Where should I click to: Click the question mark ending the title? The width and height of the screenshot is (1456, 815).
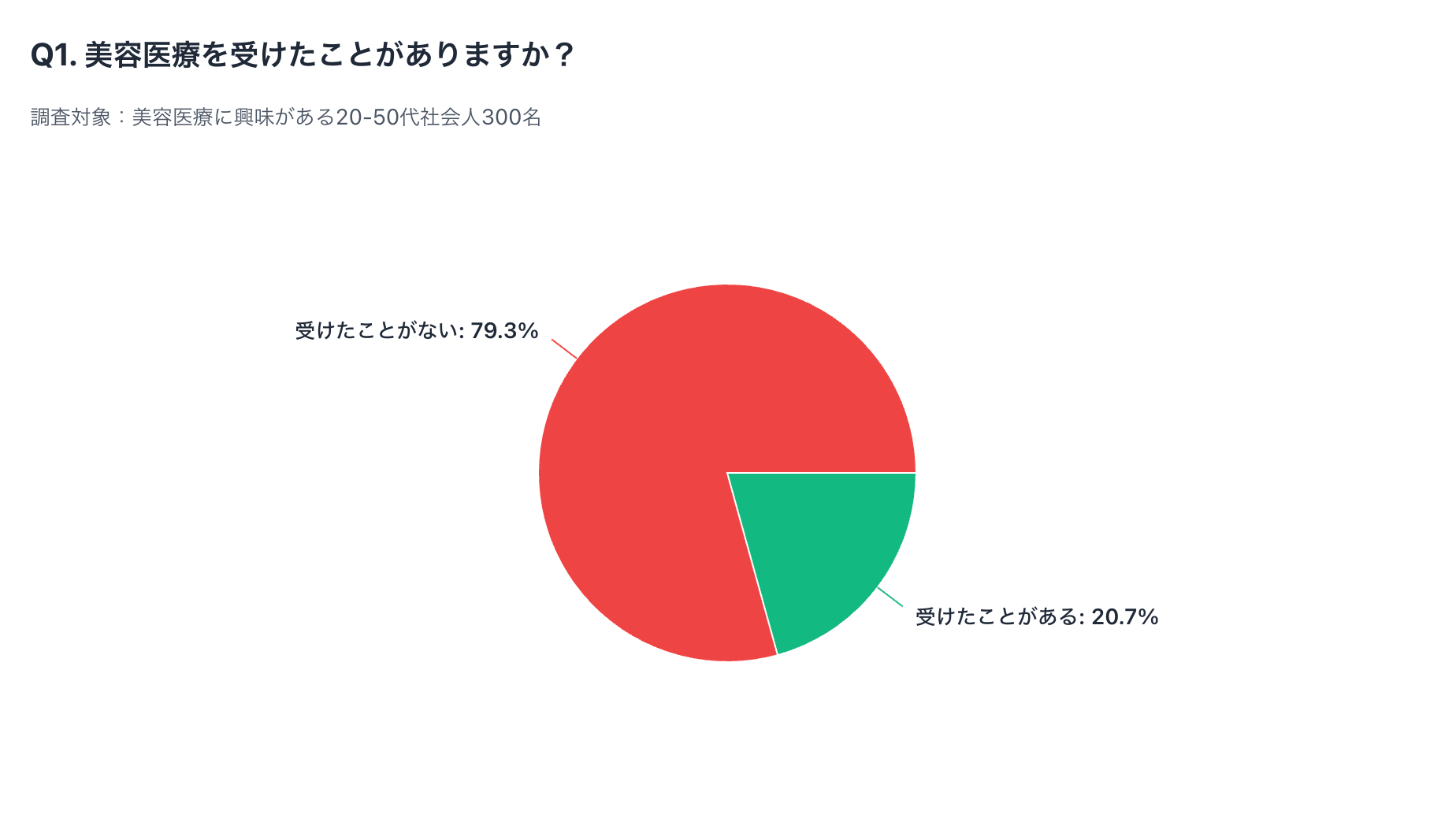[563, 55]
